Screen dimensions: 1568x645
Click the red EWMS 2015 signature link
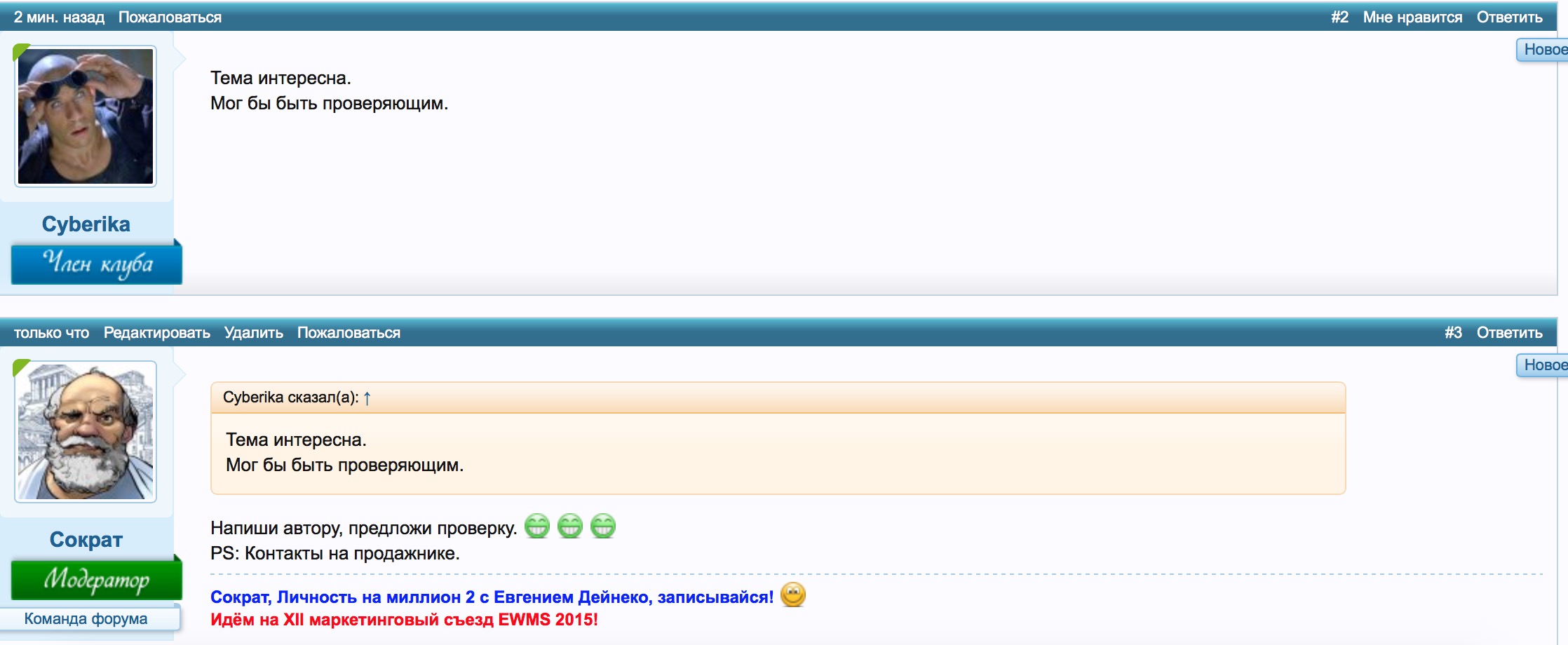(x=404, y=620)
